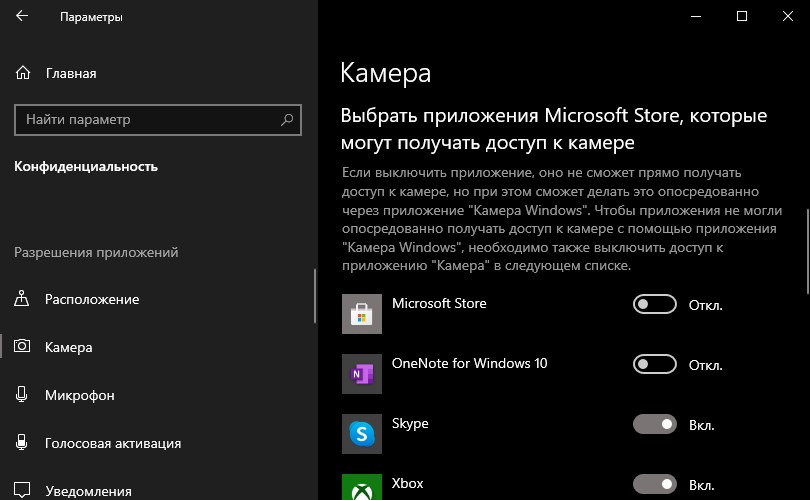Click the Microsoft Store app icon
The image size is (810, 500).
pos(362,314)
